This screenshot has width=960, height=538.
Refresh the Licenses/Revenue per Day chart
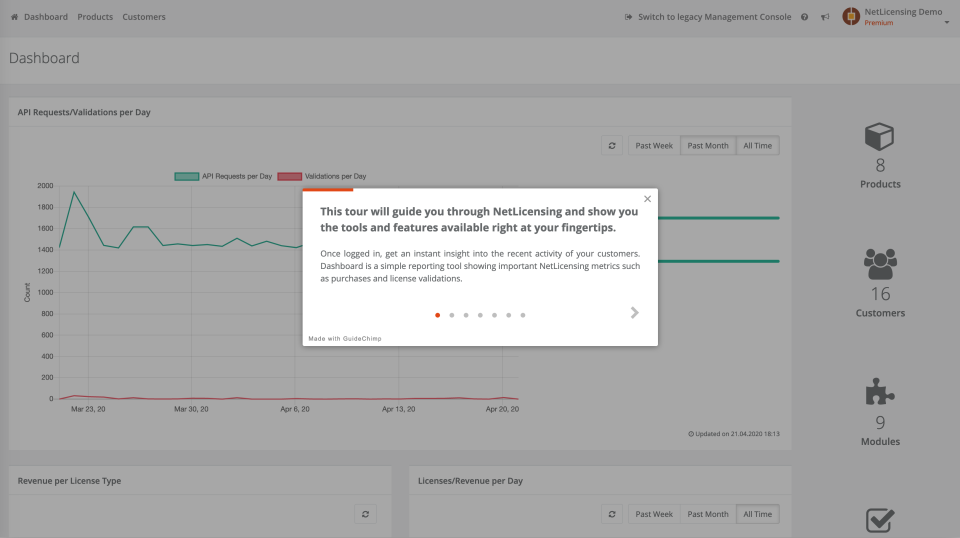(613, 514)
